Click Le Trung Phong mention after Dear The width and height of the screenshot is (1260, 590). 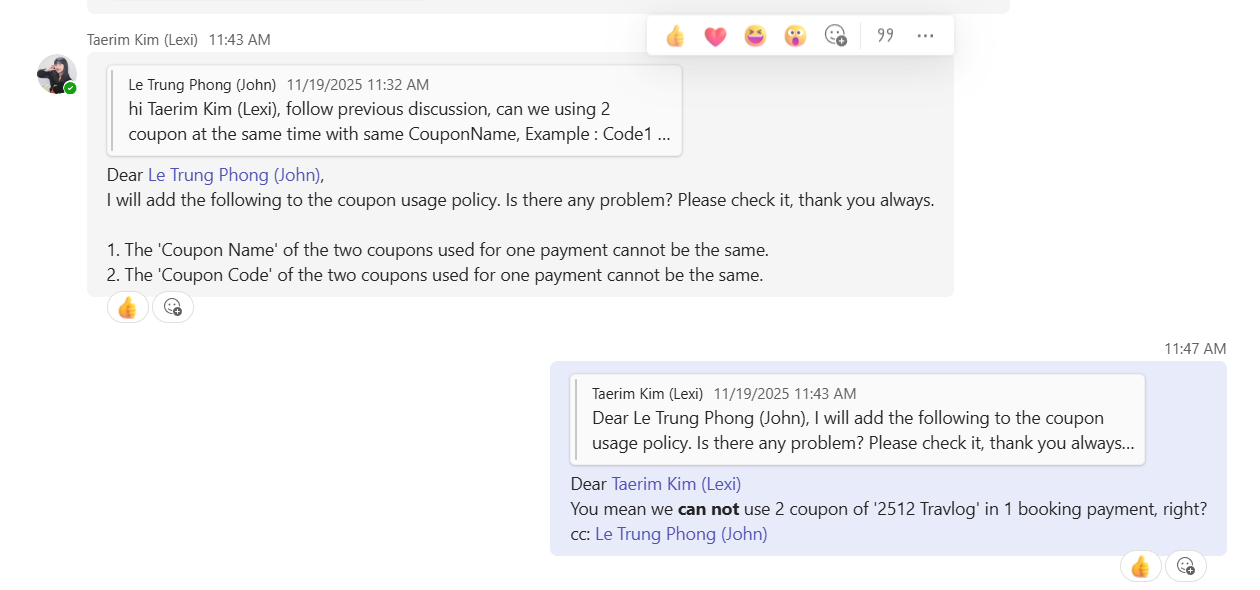234,175
